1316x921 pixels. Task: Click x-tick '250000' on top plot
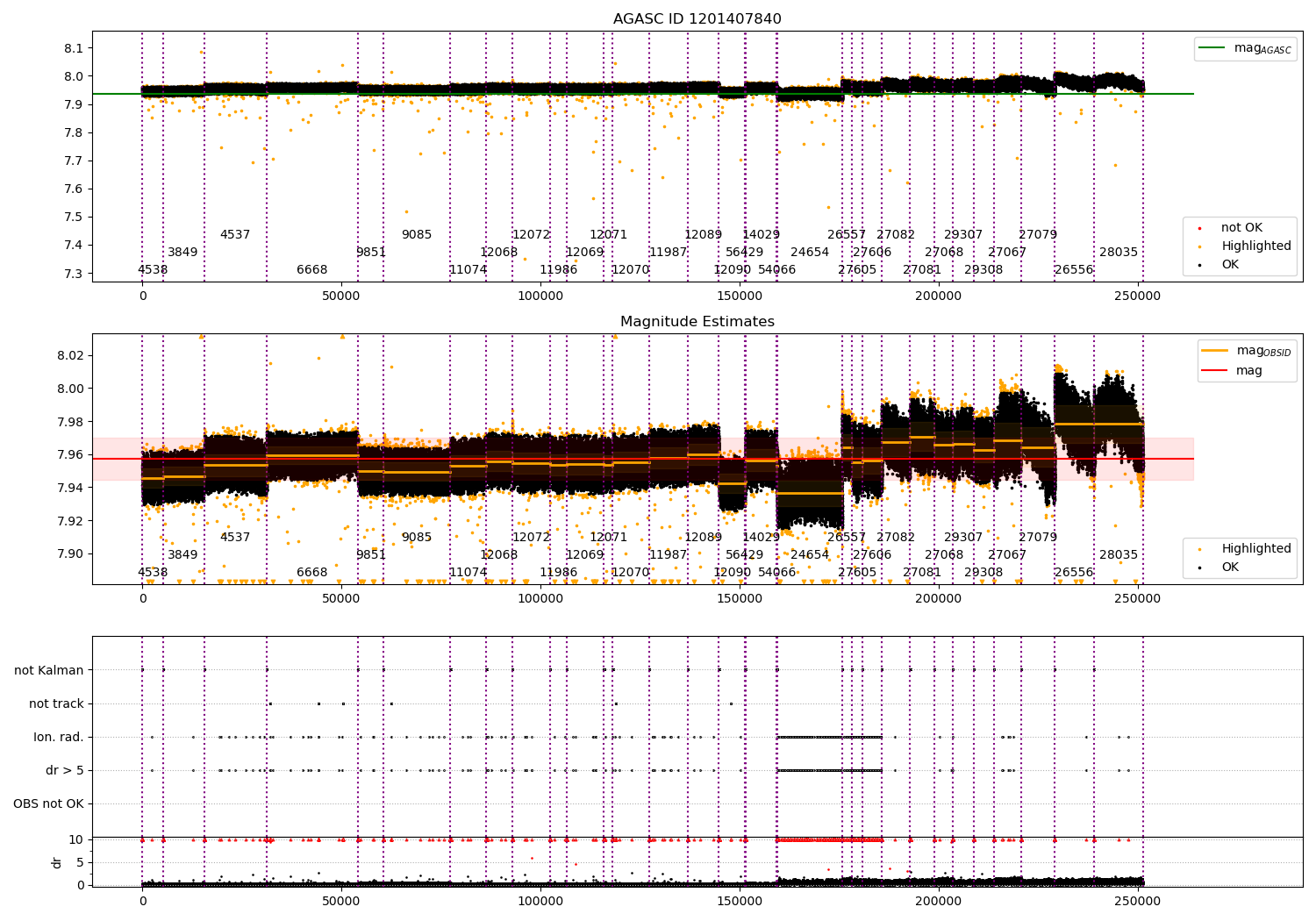tap(1138, 296)
